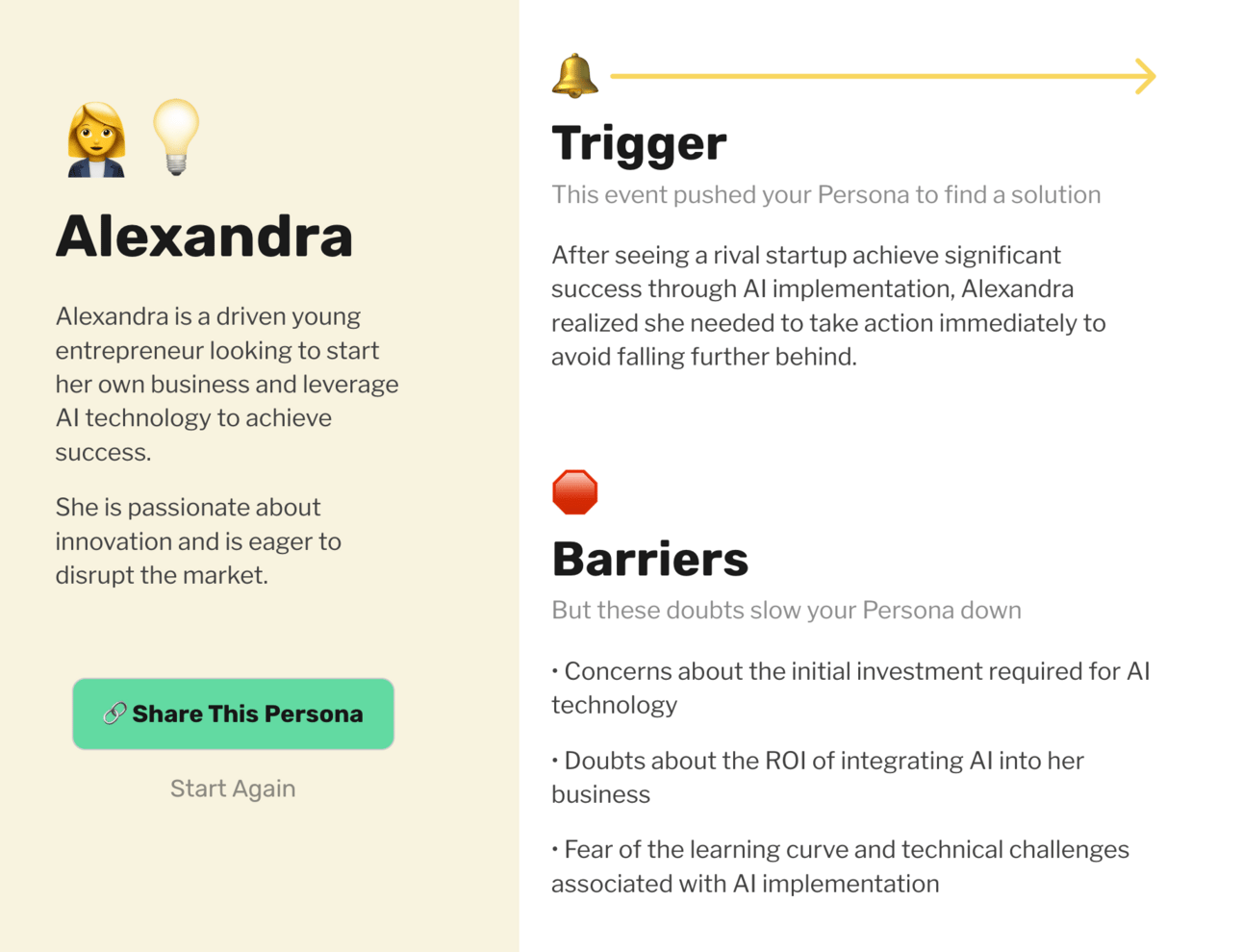Click the chain link icon in Share button
The height and width of the screenshot is (952, 1243).
tap(114, 714)
